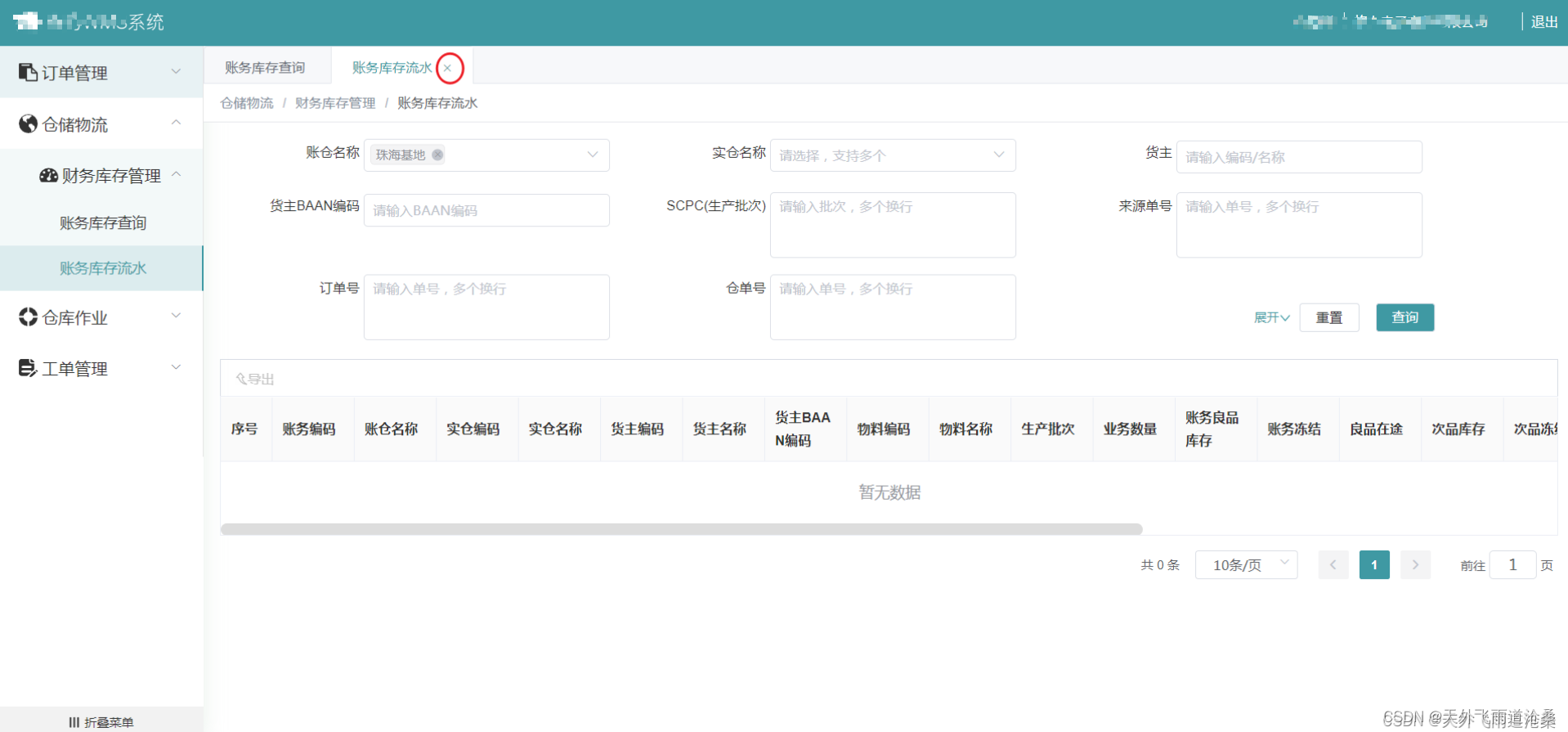Click the 导出 export icon
Screen dimensions: 1568x732
(241, 379)
